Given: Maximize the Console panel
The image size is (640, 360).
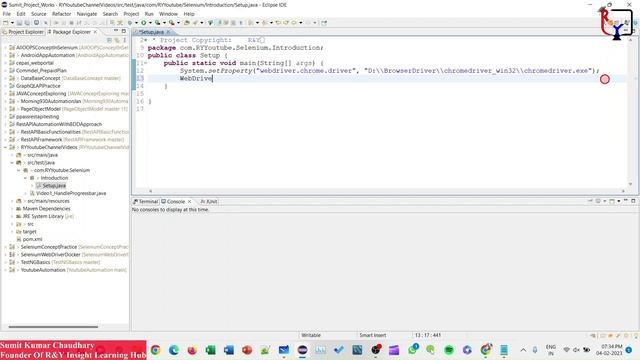Looking at the screenshot, I should click(633, 201).
